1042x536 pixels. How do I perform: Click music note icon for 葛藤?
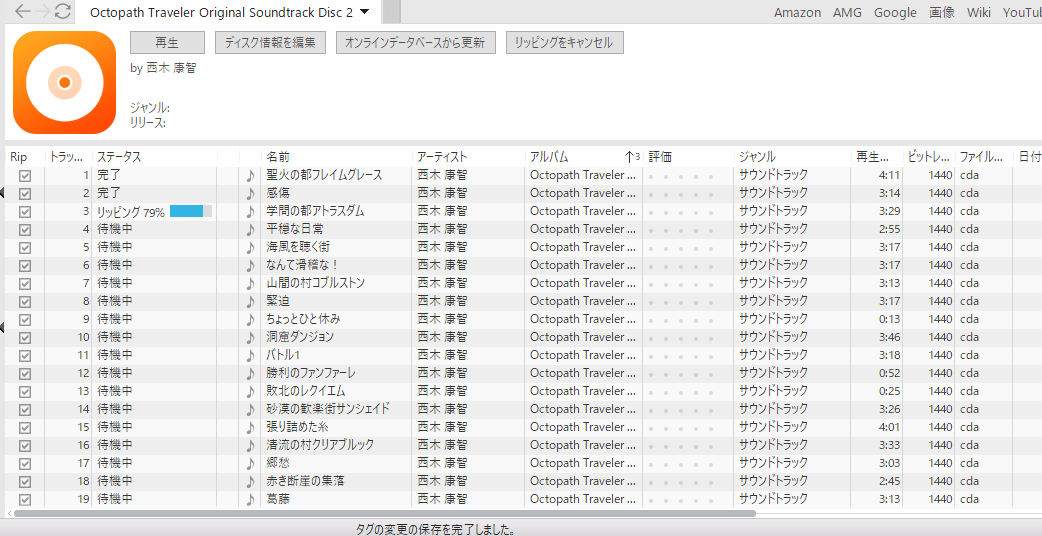pyautogui.click(x=250, y=499)
